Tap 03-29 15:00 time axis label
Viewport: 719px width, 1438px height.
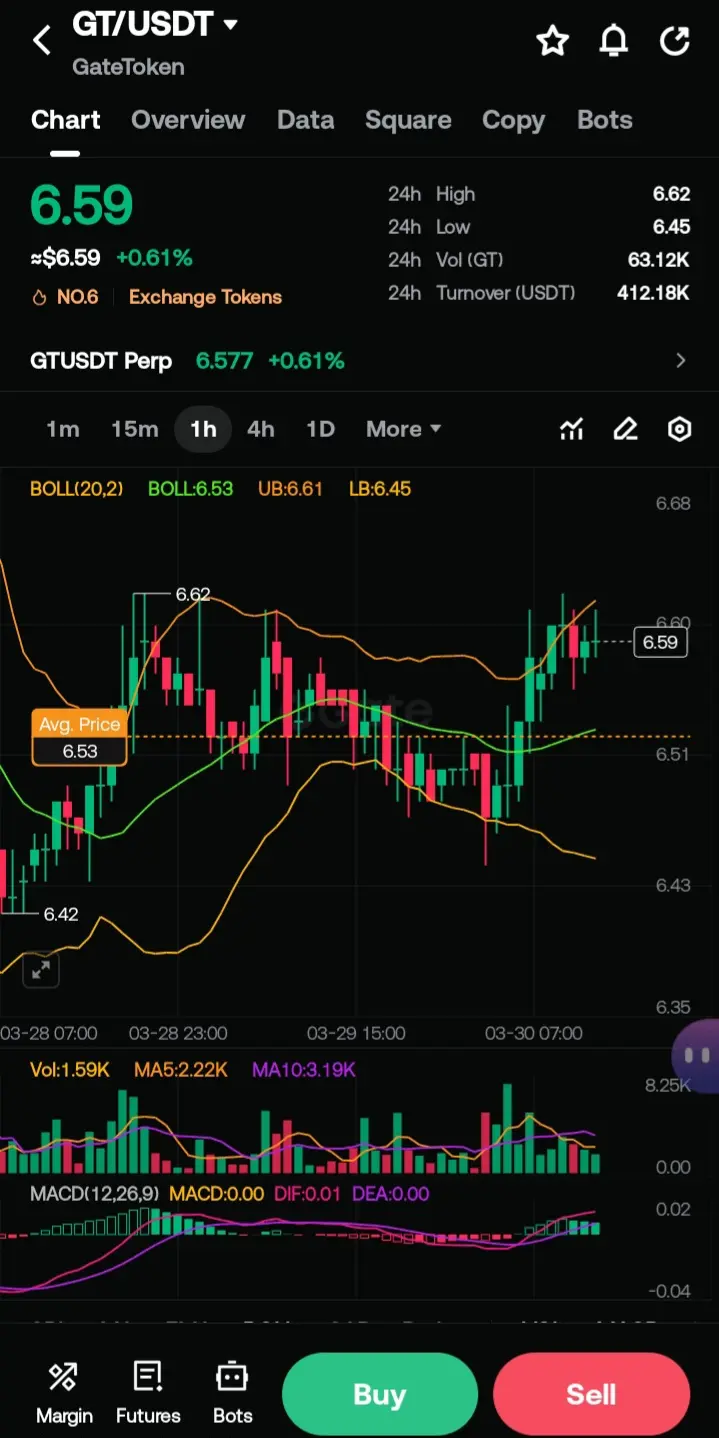tap(356, 1033)
